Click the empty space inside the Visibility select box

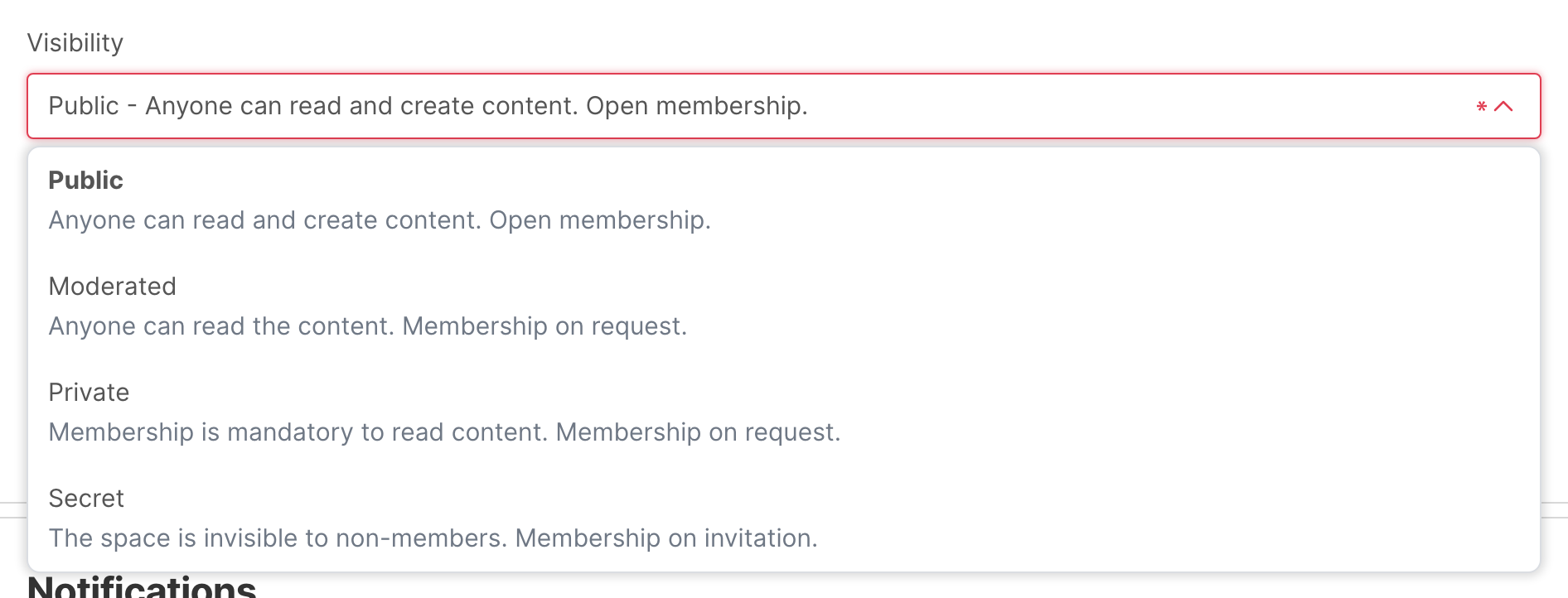coord(1135,106)
